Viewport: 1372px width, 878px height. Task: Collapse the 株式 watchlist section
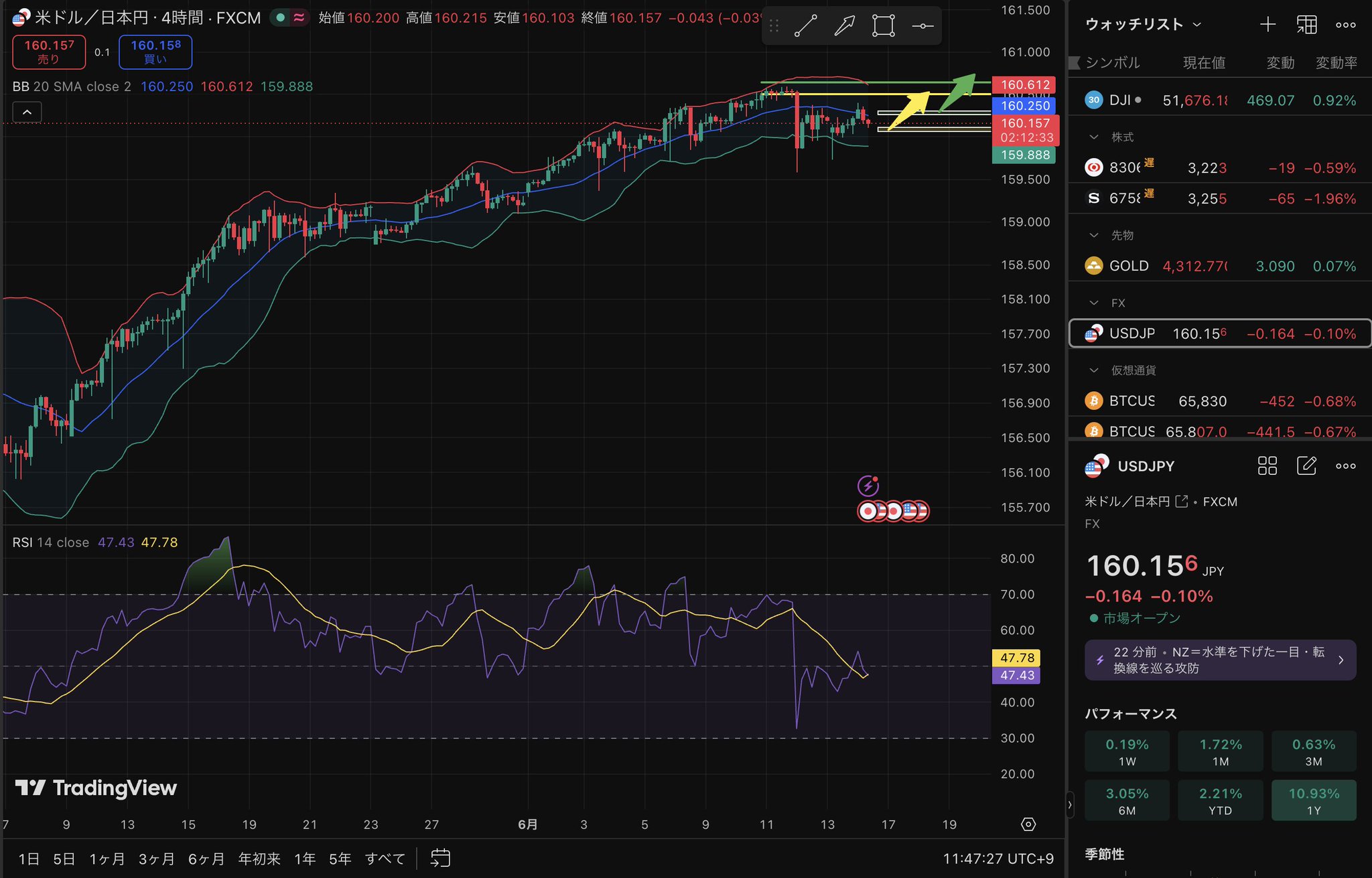1094,137
